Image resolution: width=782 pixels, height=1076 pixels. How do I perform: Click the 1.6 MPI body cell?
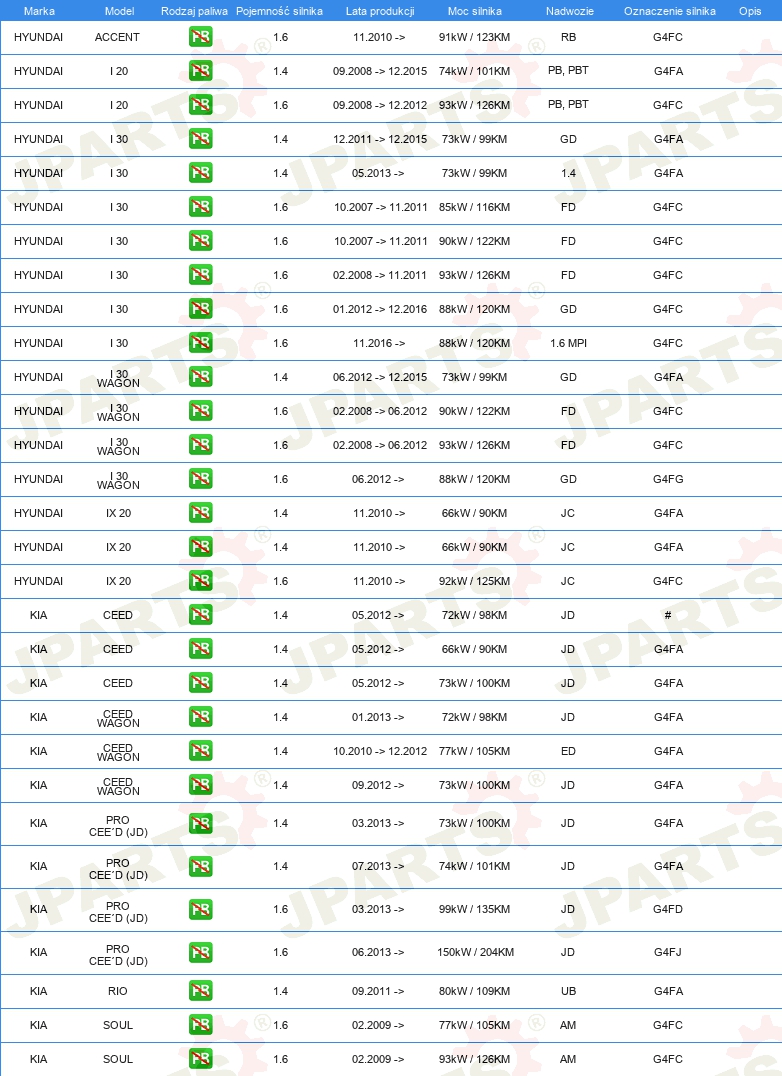pos(569,343)
